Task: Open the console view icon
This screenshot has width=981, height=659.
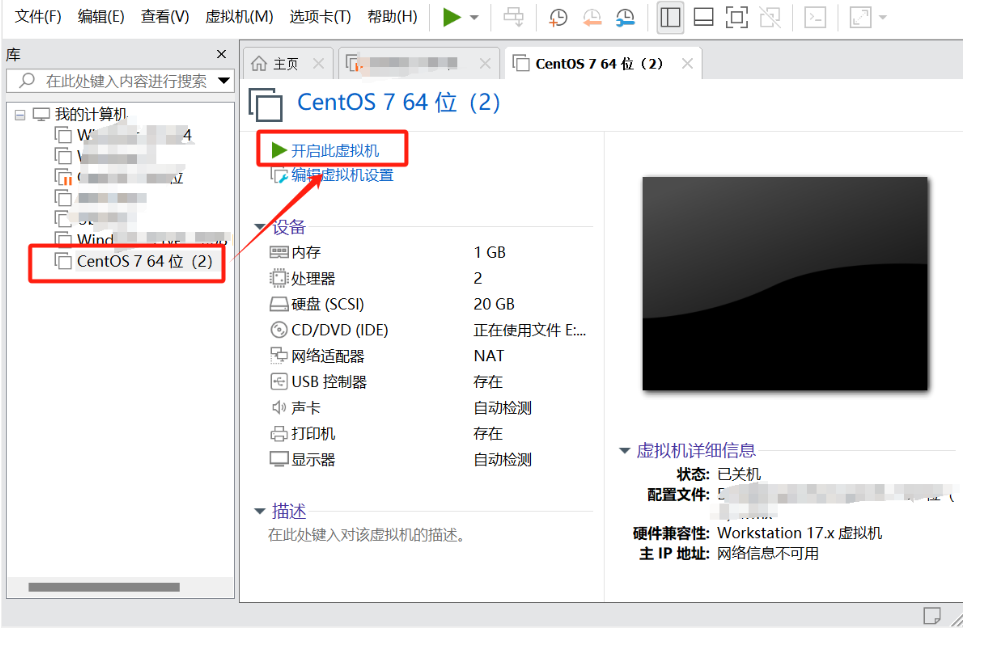Action: click(x=815, y=18)
